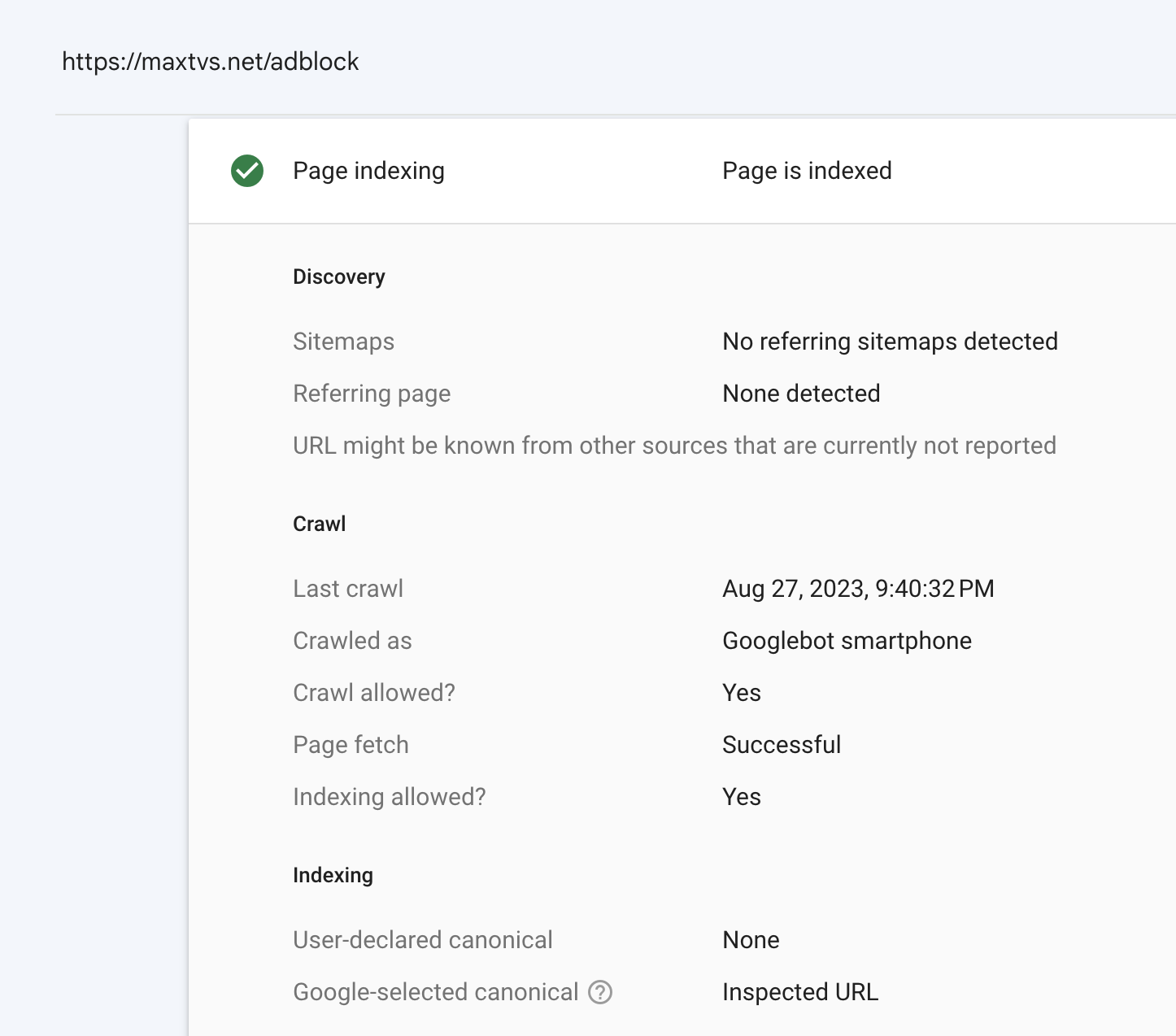
Task: Click the Page fetch Successful value
Action: click(782, 745)
